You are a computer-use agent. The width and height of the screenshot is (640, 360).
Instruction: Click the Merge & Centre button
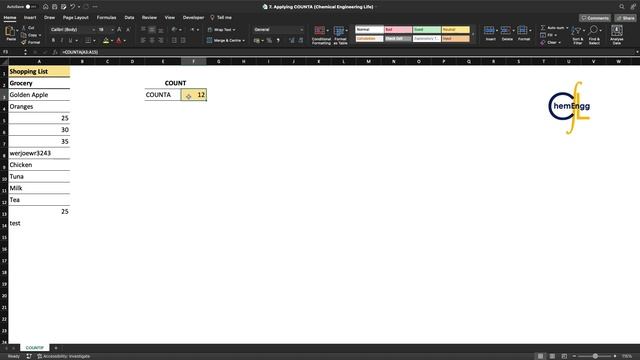pos(225,40)
